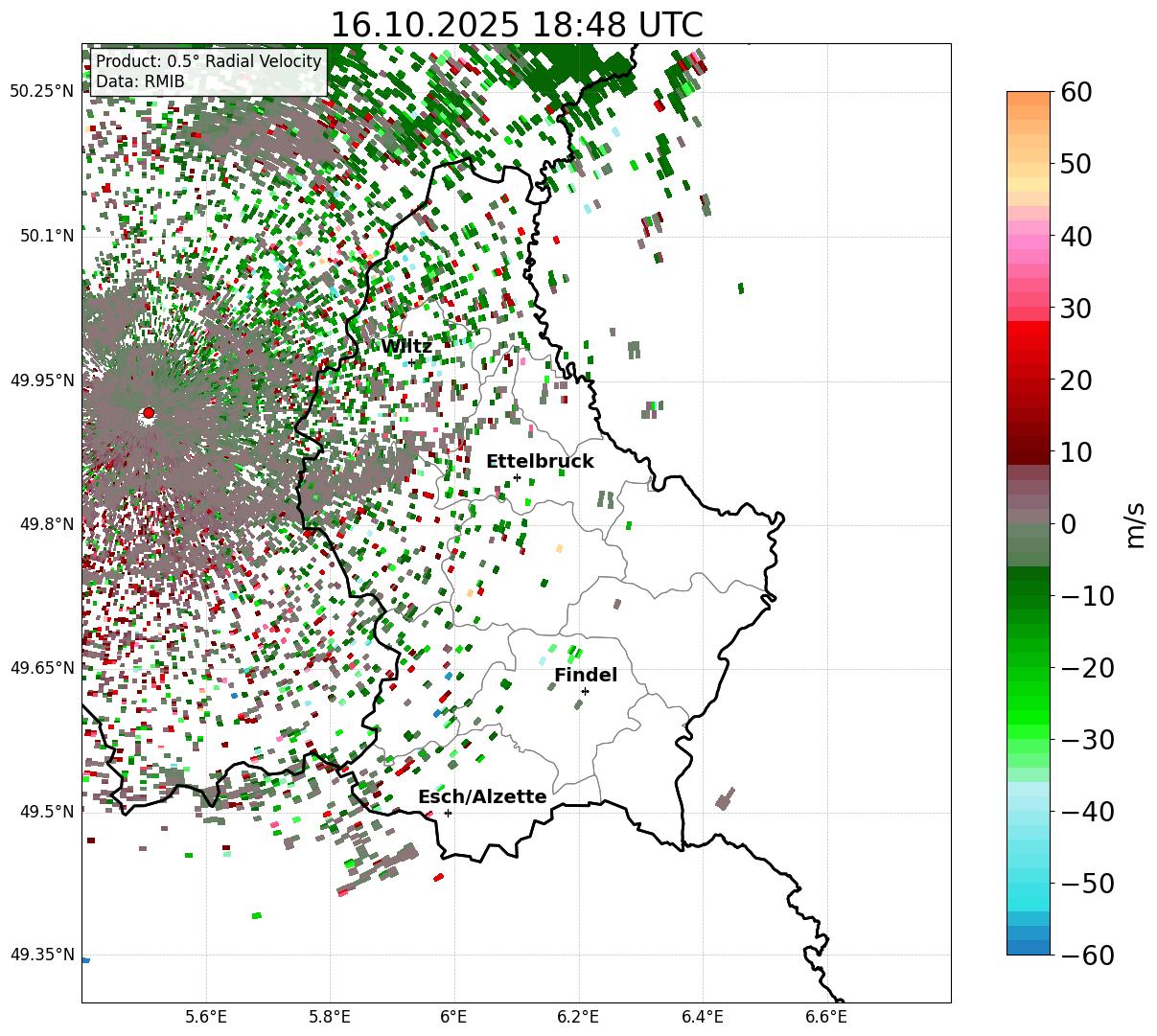Click the Findel station label
The height and width of the screenshot is (1036, 1157).
point(586,675)
